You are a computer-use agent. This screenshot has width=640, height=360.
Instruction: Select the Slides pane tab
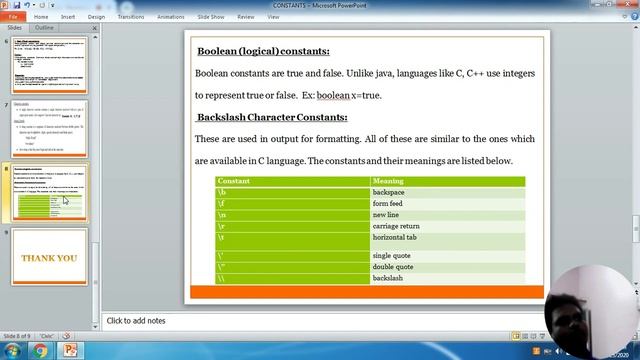click(15, 28)
